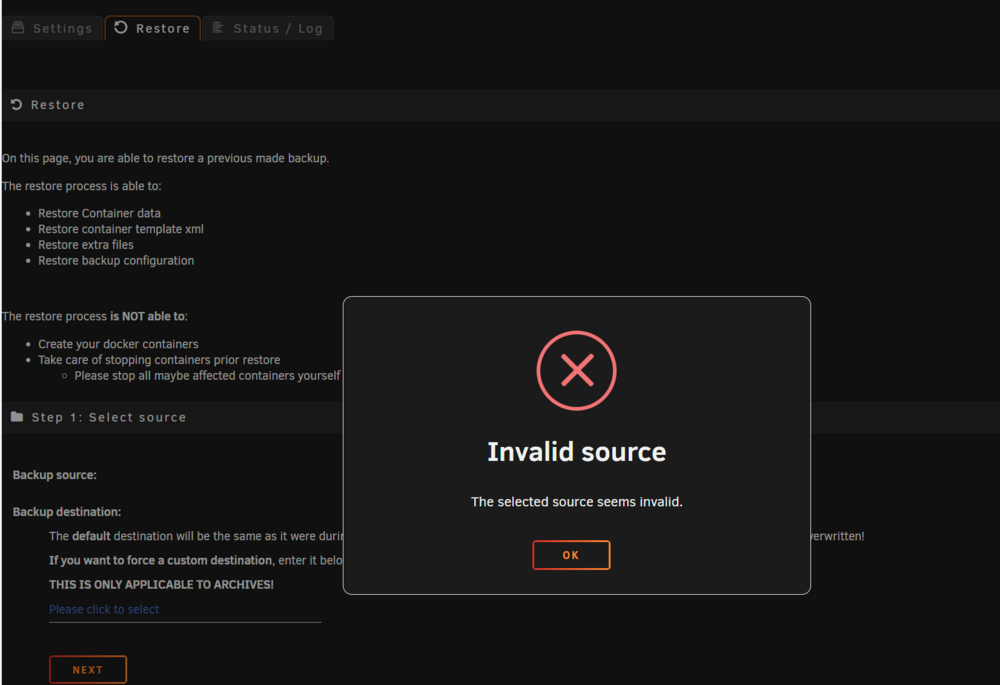Click 'The restore process is able to:' line
The height and width of the screenshot is (685, 1000).
(x=82, y=186)
